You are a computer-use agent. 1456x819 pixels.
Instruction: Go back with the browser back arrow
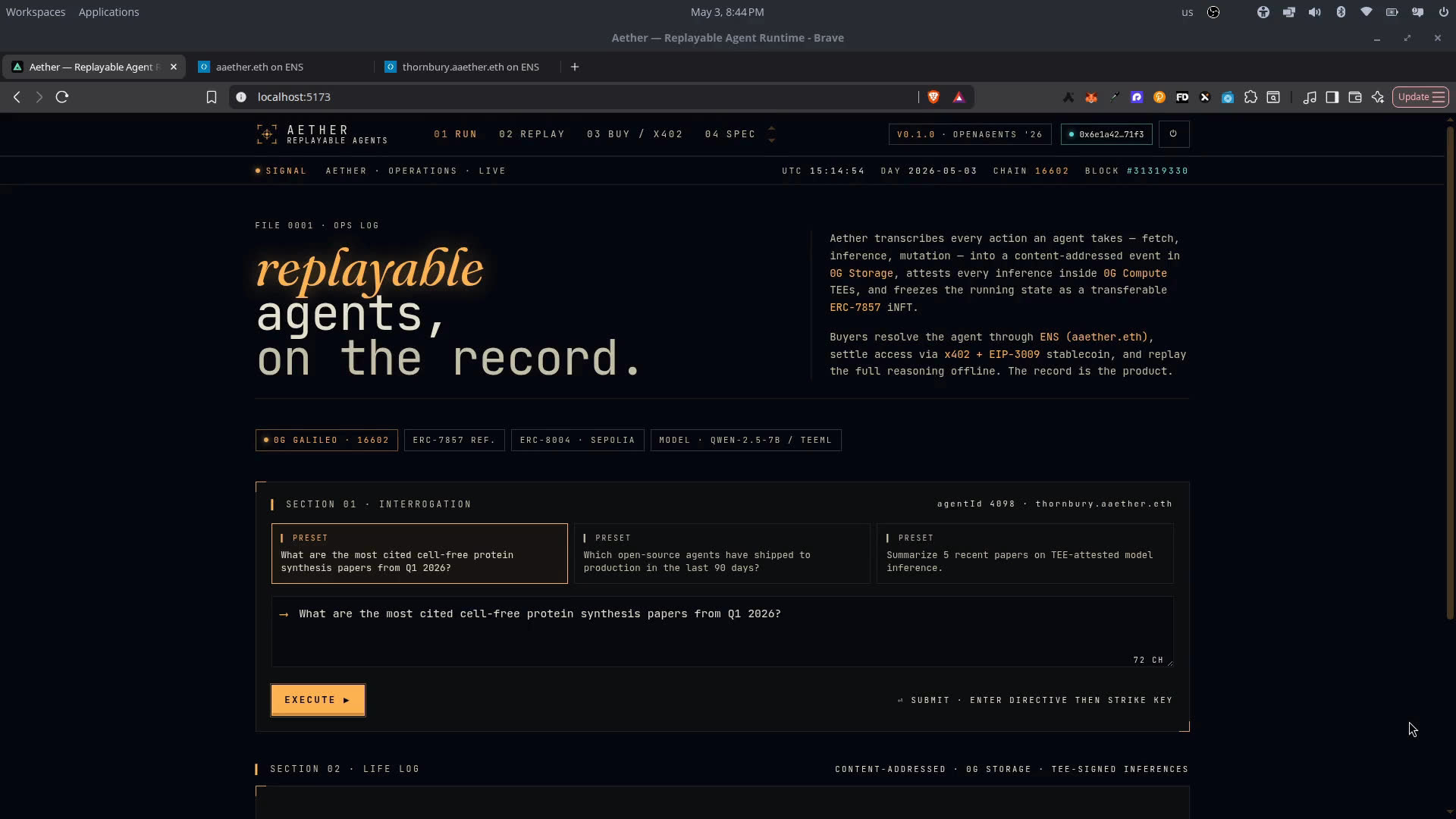click(x=17, y=97)
